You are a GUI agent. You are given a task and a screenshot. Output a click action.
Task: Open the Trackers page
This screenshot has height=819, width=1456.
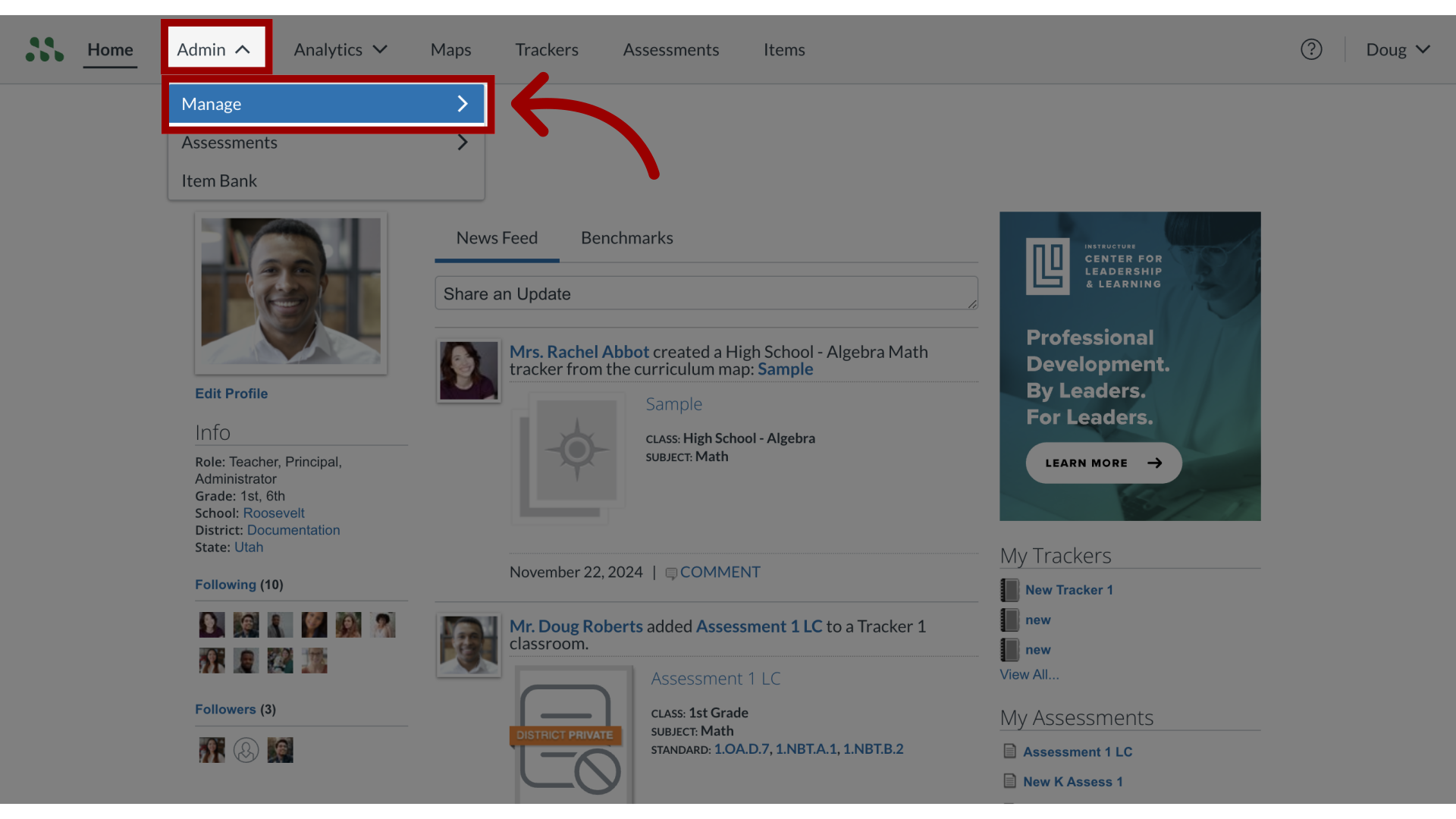tap(547, 49)
